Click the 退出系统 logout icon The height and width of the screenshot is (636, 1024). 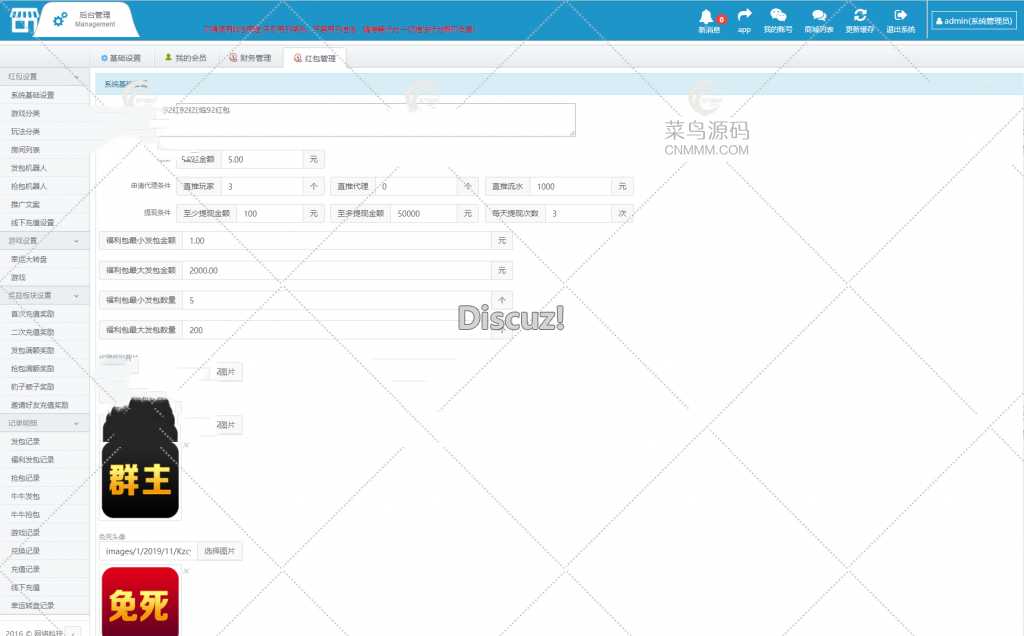[x=900, y=16]
